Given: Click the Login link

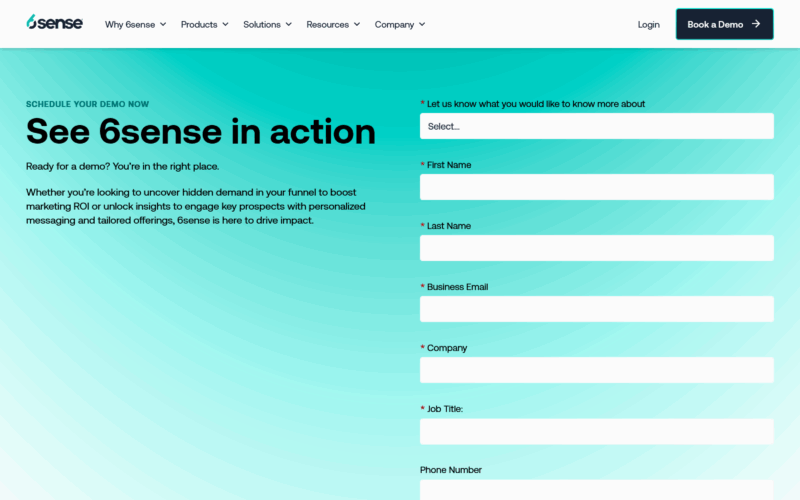Looking at the screenshot, I should 648,24.
